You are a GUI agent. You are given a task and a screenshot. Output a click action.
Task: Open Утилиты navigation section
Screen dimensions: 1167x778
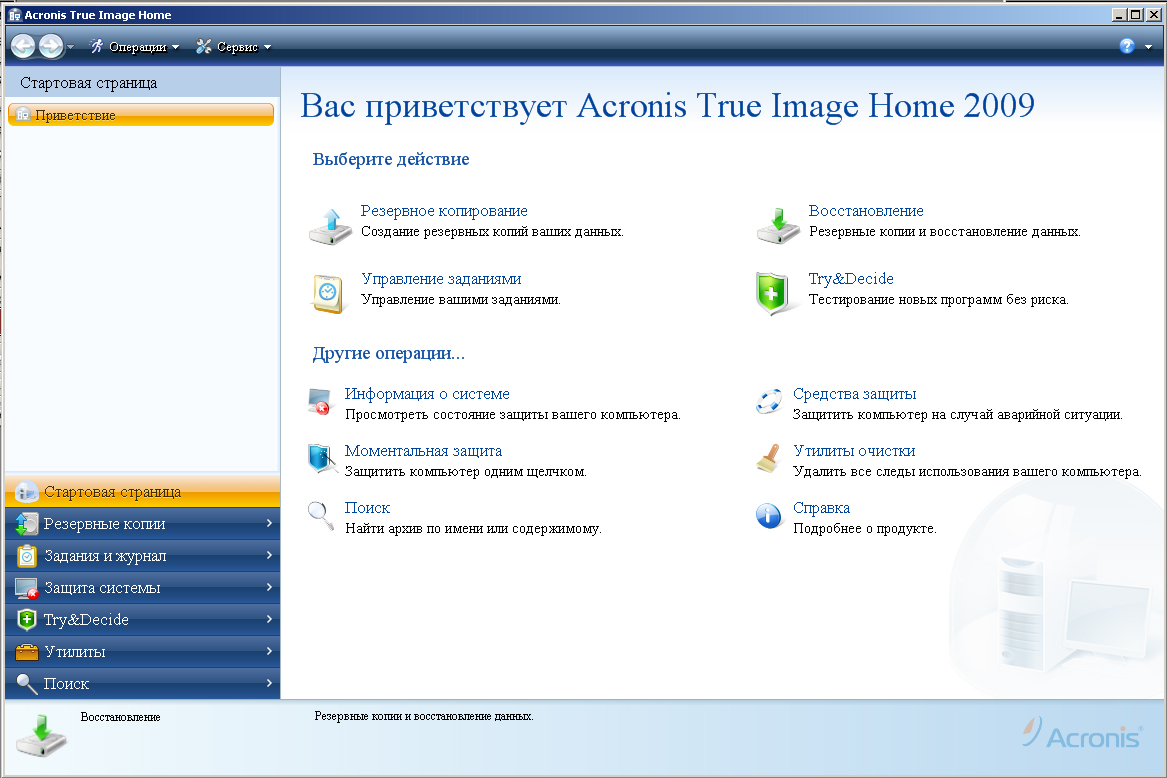coord(142,651)
